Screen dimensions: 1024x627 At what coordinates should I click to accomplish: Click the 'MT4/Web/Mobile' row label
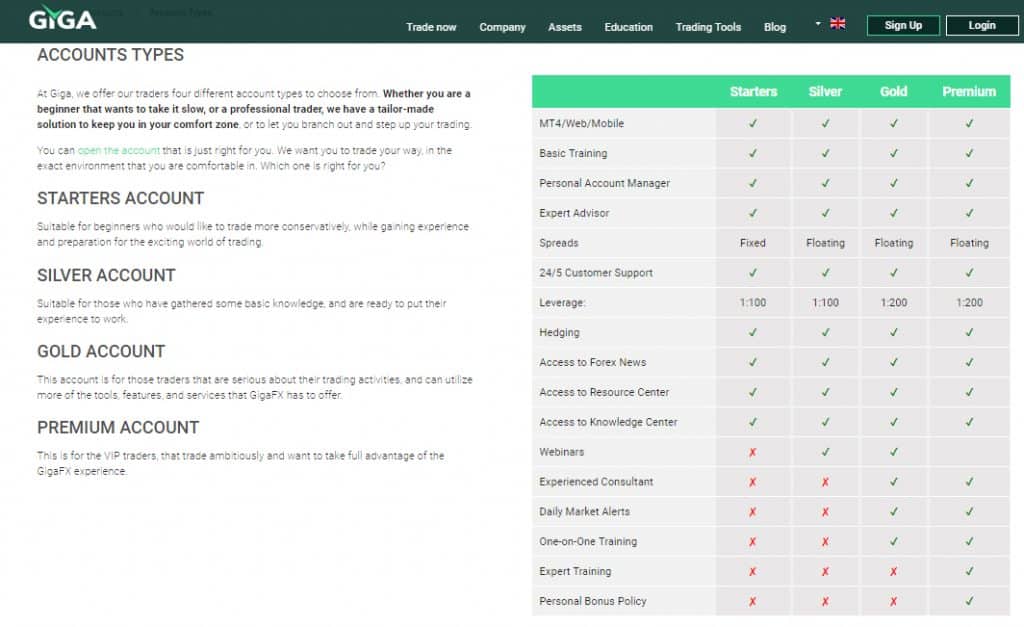(x=581, y=123)
